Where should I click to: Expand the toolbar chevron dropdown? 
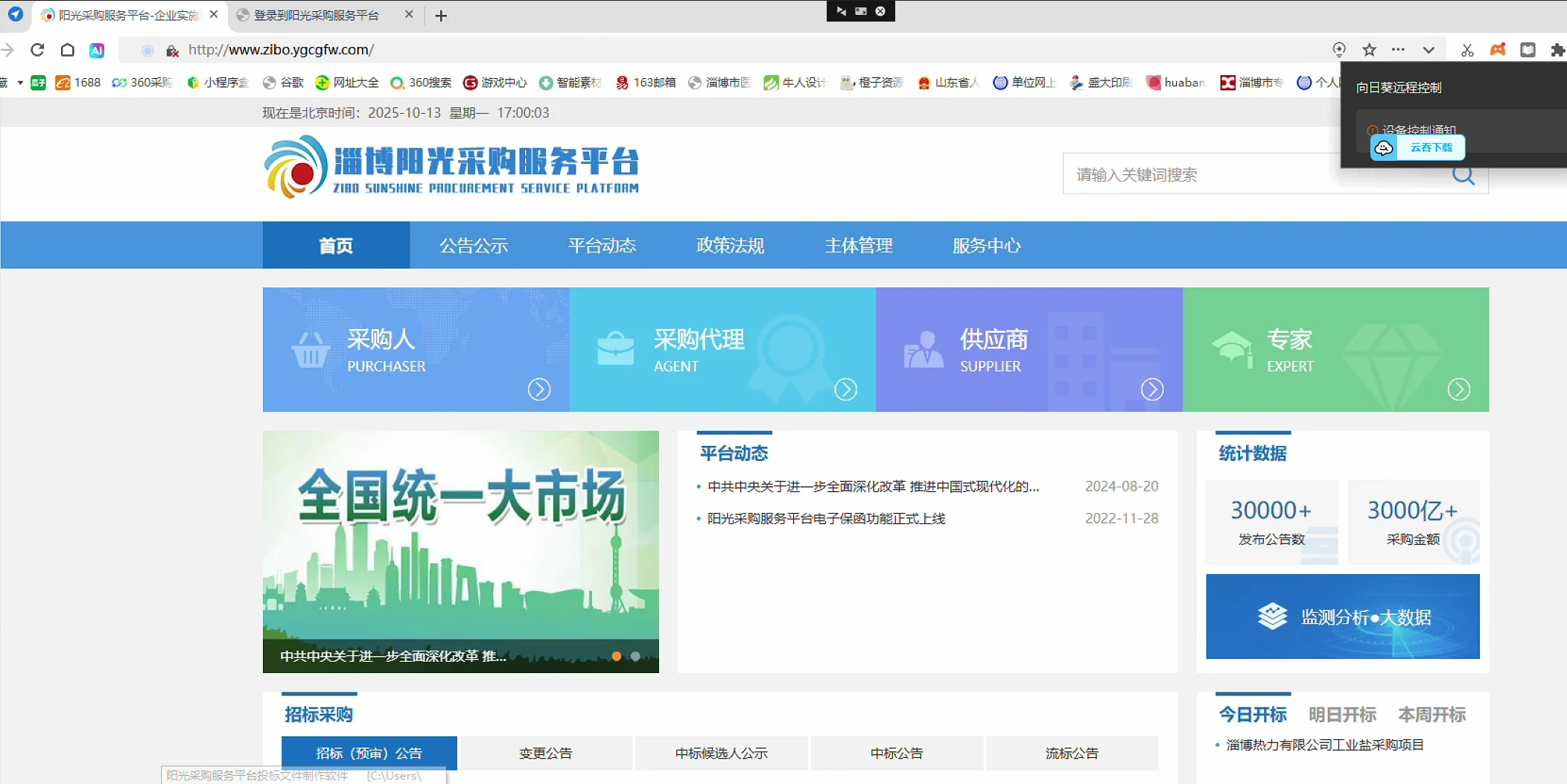[x=1428, y=50]
